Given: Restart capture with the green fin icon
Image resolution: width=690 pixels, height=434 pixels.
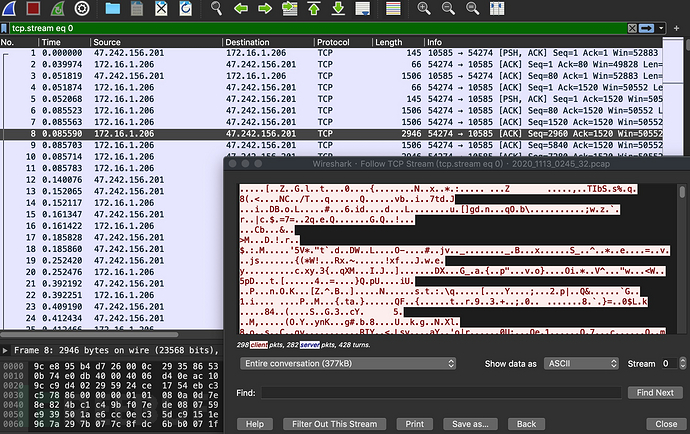Looking at the screenshot, I should pos(57,8).
